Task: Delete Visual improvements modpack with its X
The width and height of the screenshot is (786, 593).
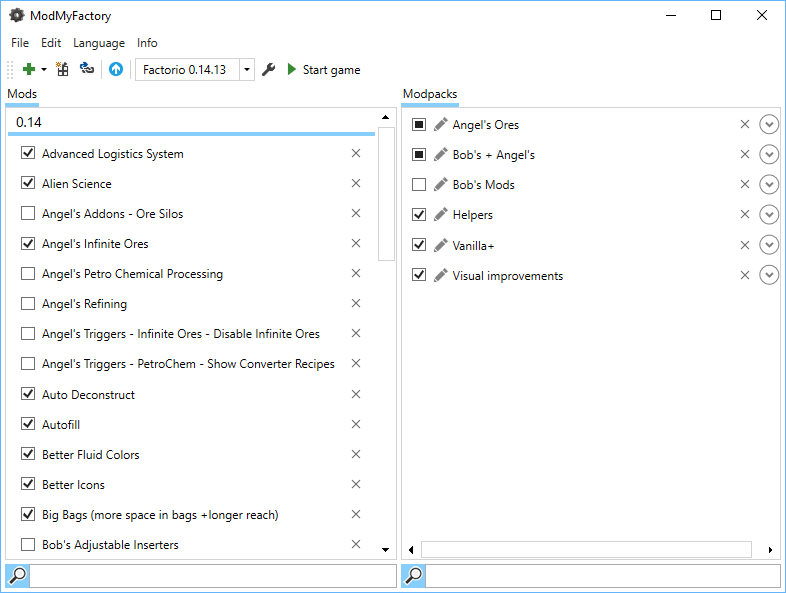Action: coord(745,275)
